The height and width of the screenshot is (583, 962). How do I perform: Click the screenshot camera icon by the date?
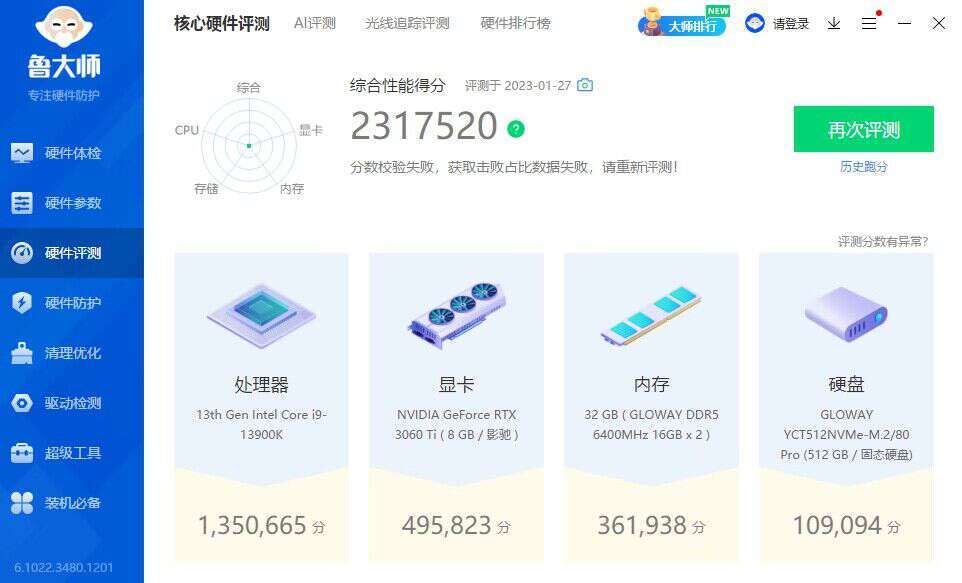pyautogui.click(x=585, y=85)
